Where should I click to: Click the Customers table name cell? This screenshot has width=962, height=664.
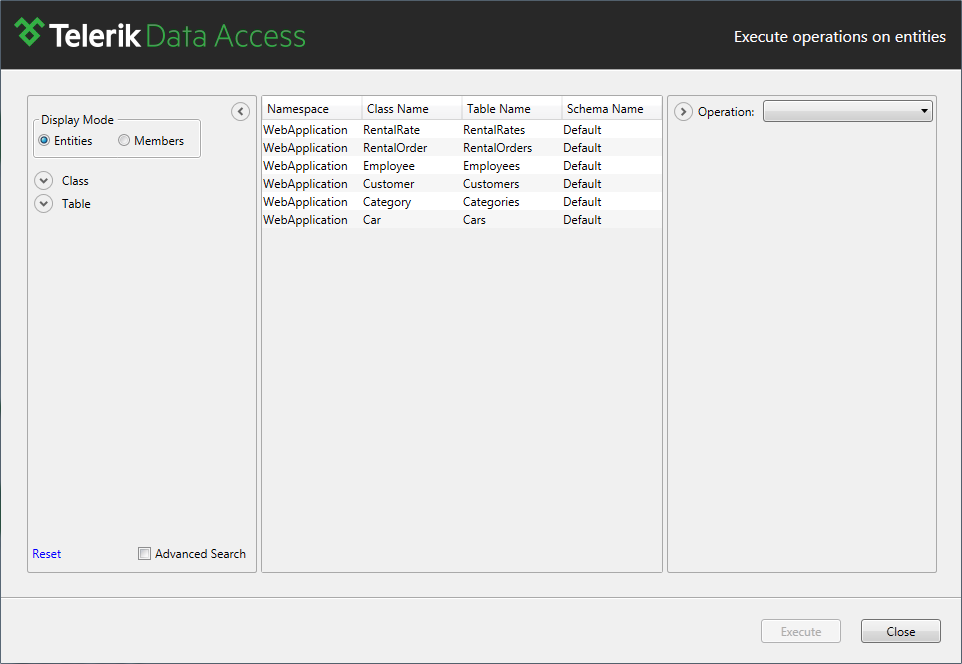tap(491, 183)
